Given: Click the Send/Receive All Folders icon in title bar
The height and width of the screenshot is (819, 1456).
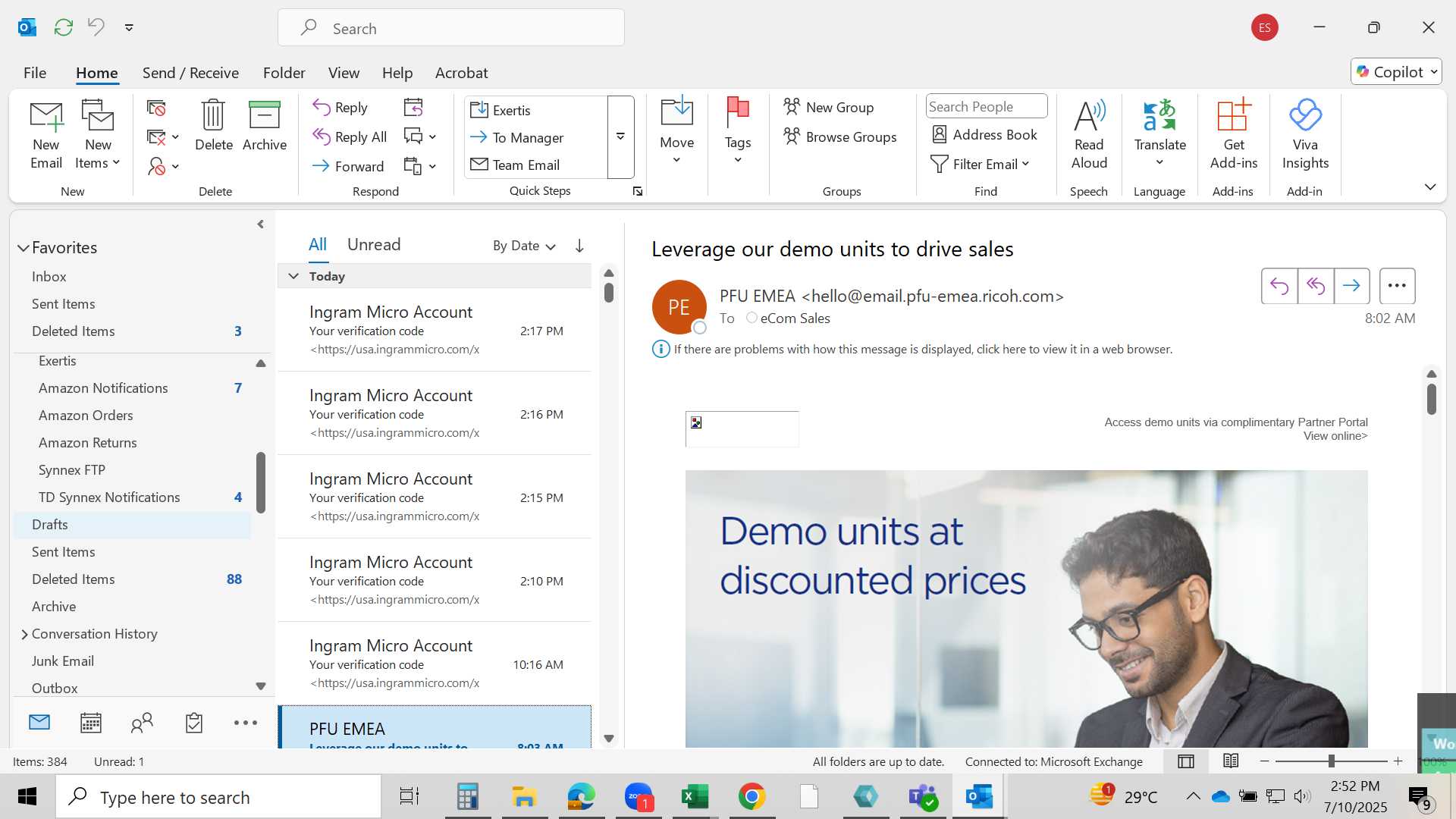Looking at the screenshot, I should (64, 27).
